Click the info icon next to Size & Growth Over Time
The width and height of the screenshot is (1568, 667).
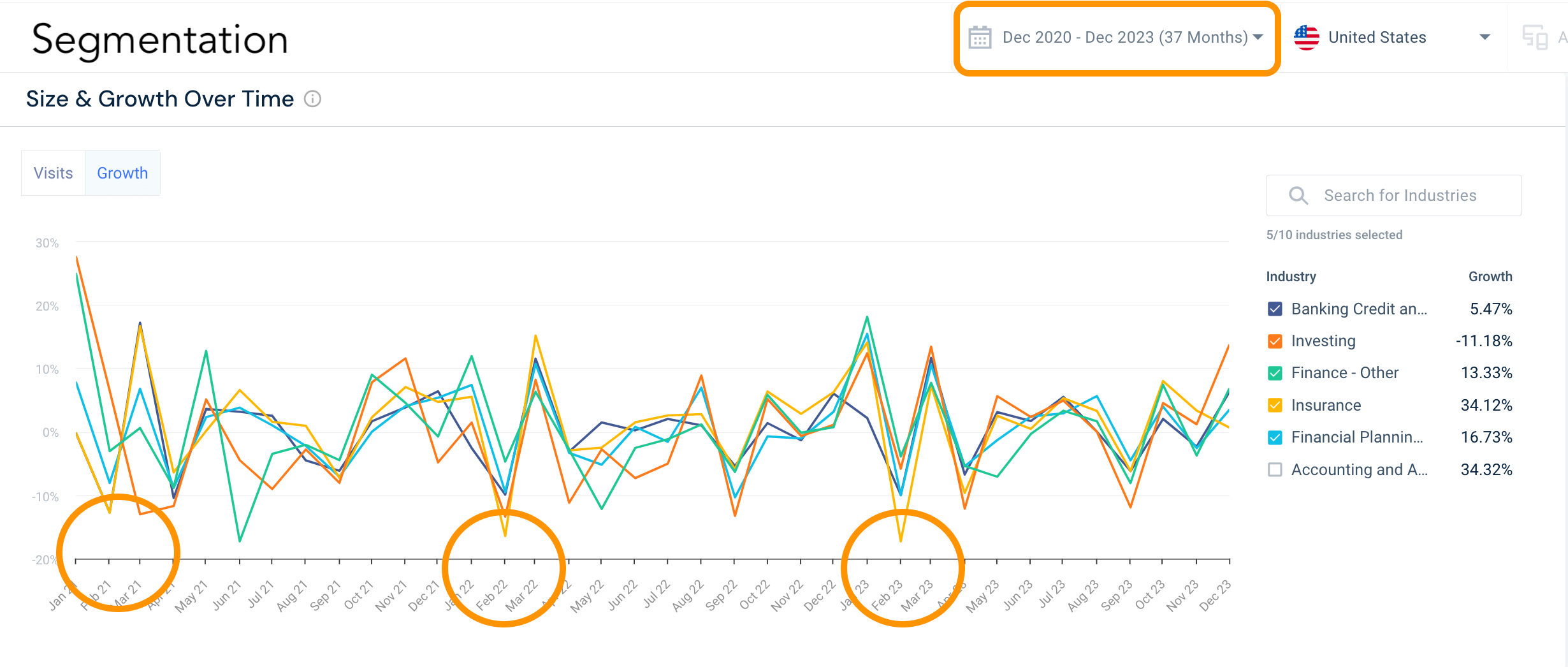[312, 99]
